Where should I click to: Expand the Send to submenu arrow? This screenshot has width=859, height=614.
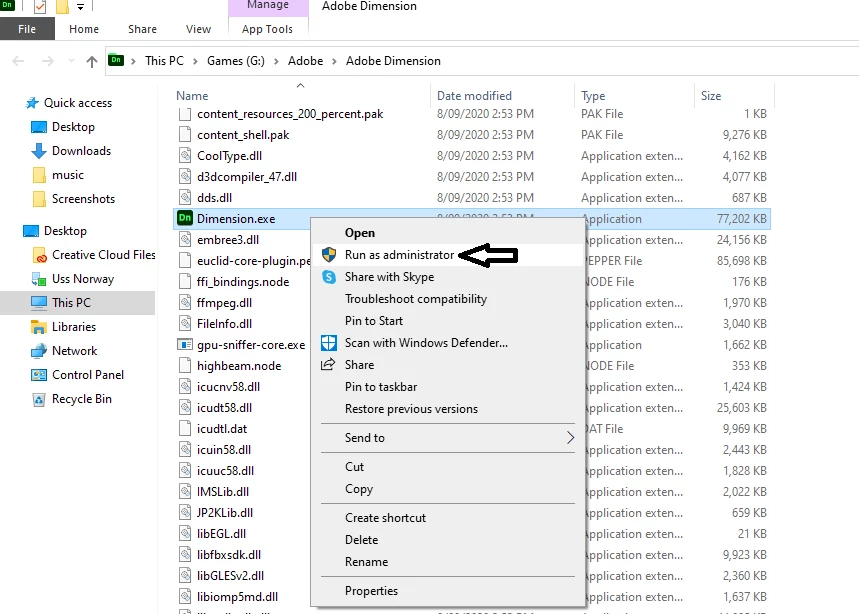click(x=570, y=437)
